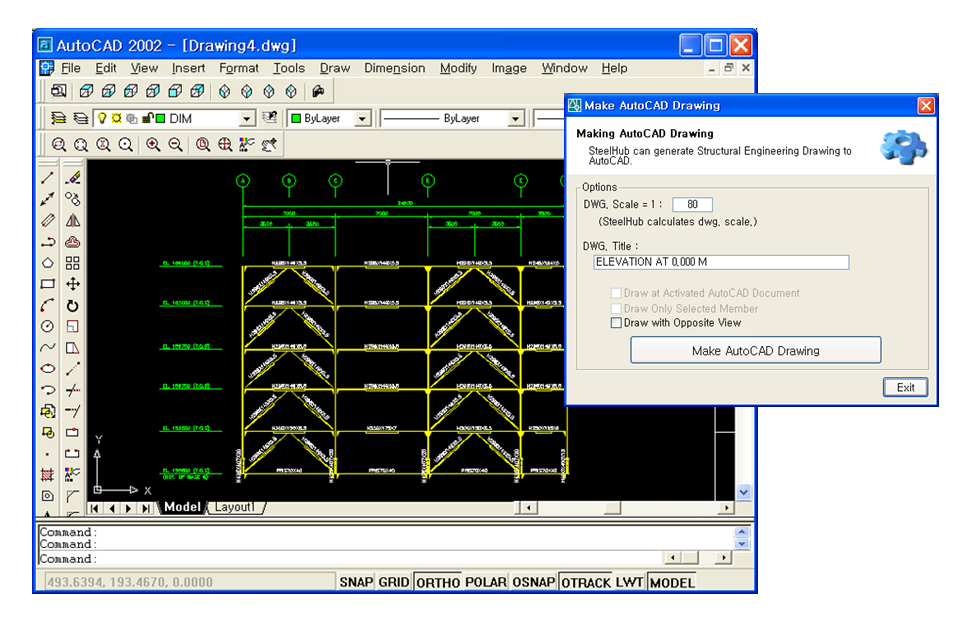Click the Zoom In plus magnifier

pyautogui.click(x=153, y=145)
